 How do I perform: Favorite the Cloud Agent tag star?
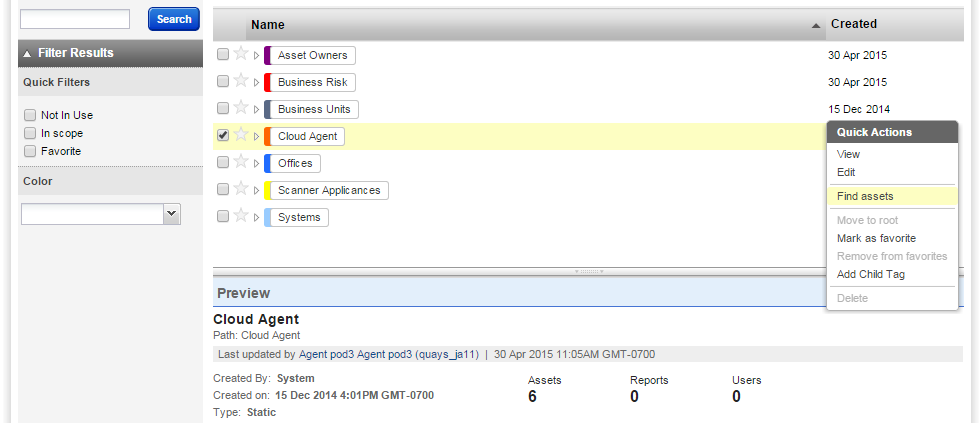[x=241, y=134]
